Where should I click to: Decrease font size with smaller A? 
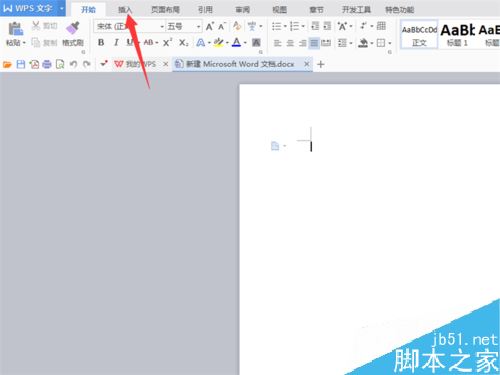coord(222,26)
